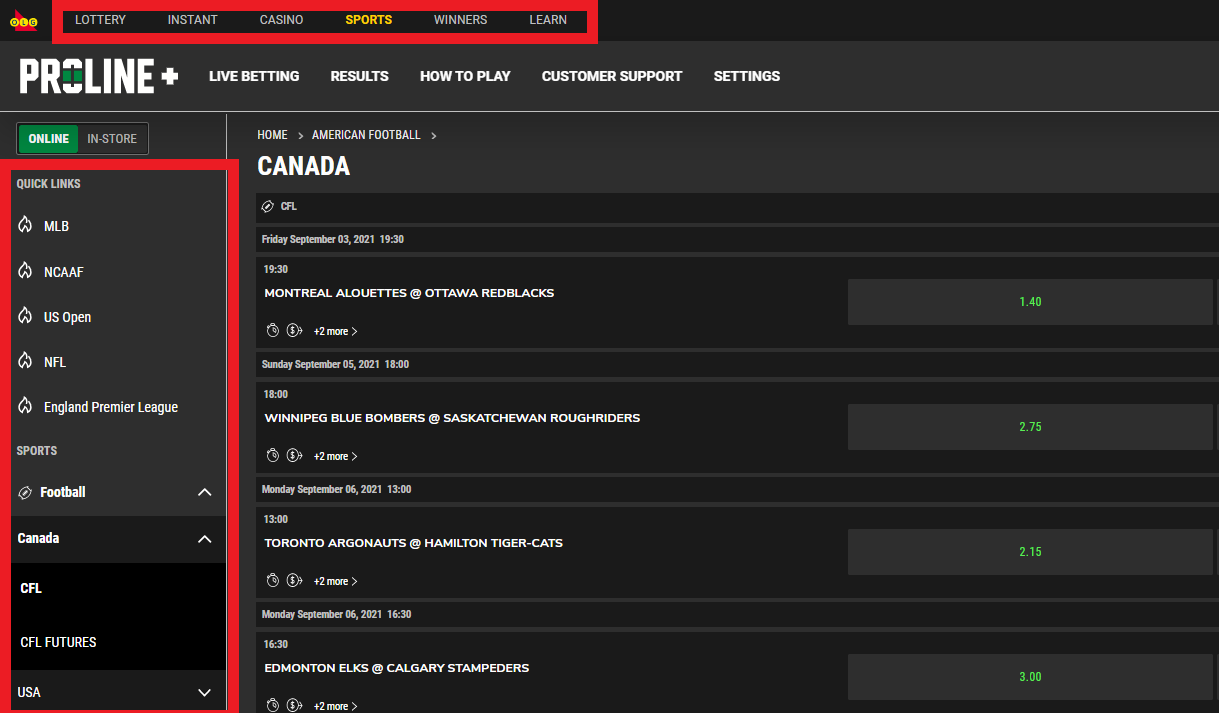Click the football icon beside Football
Screen dimensions: 1219x713
click(25, 492)
